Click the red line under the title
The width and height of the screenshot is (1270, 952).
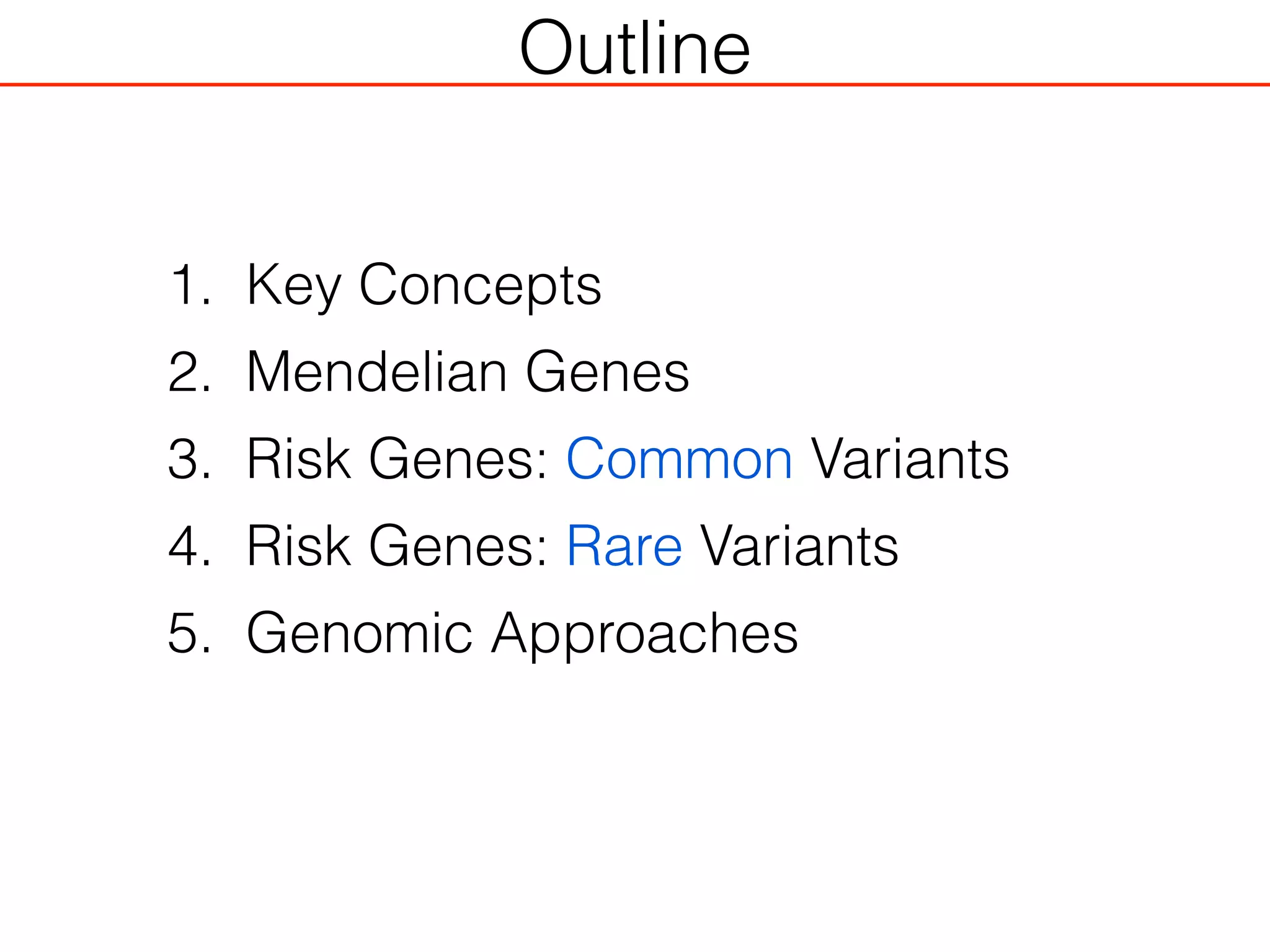[635, 84]
